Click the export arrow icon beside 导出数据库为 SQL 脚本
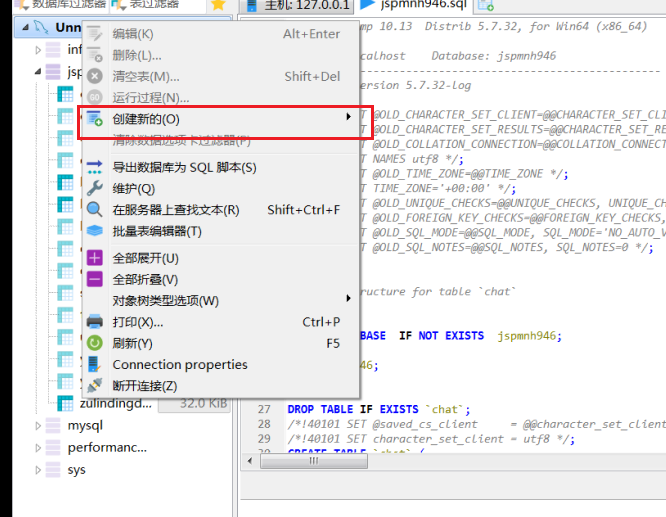This screenshot has height=517, width=666. pyautogui.click(x=94, y=167)
